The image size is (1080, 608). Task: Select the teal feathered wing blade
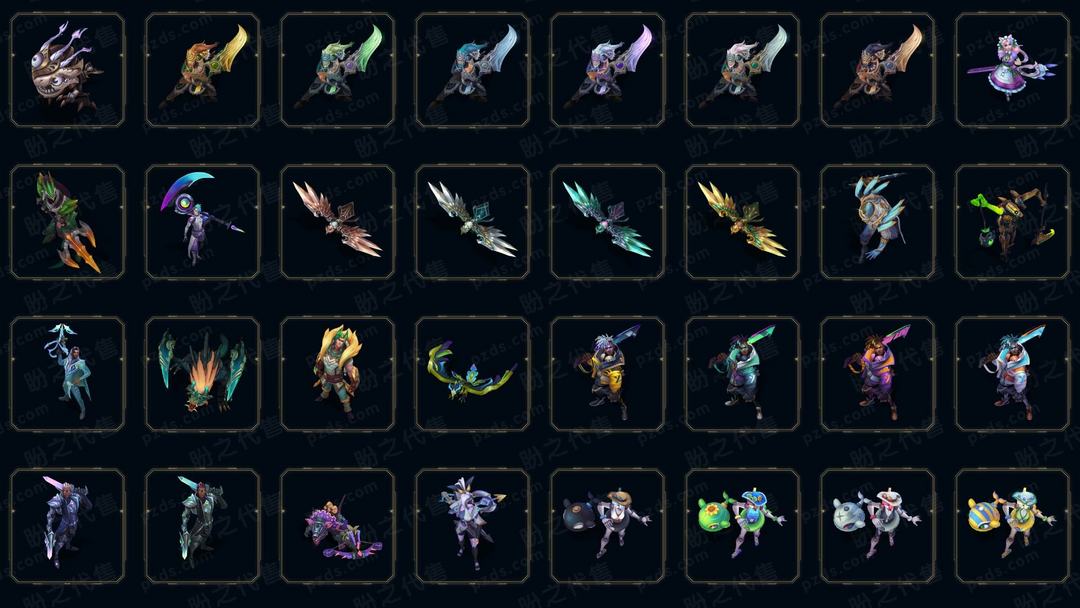point(608,222)
